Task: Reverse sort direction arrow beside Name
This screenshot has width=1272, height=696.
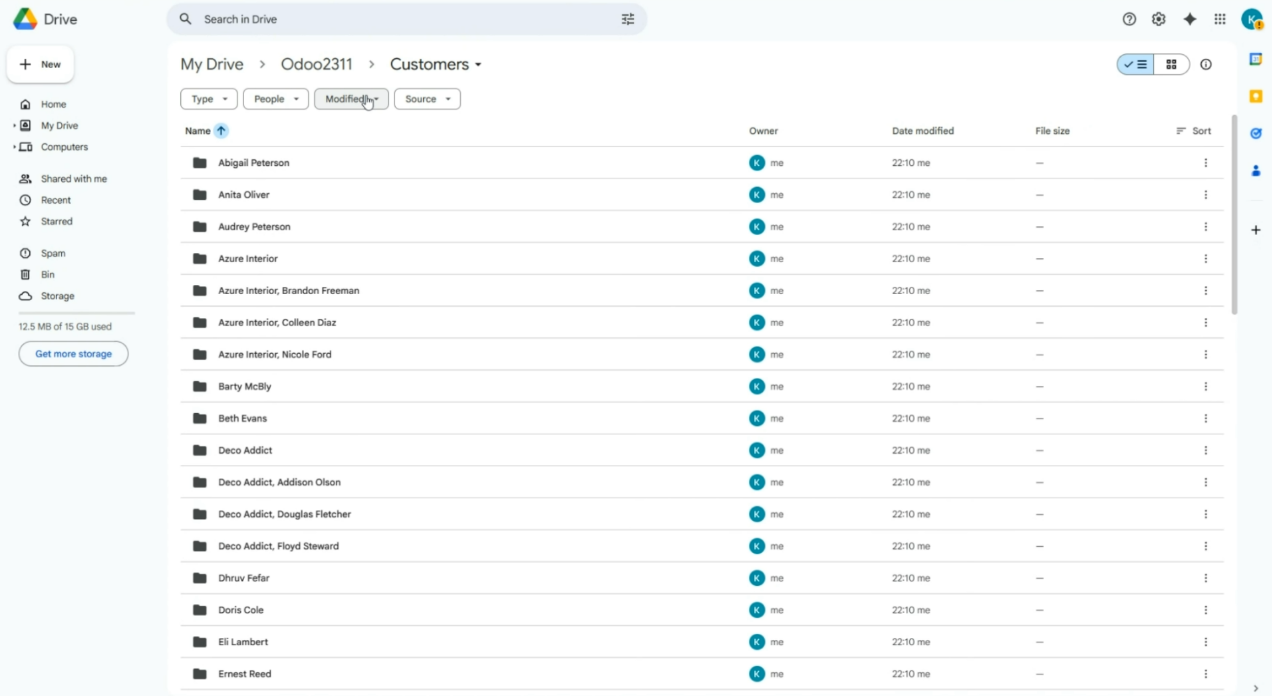Action: pyautogui.click(x=221, y=131)
